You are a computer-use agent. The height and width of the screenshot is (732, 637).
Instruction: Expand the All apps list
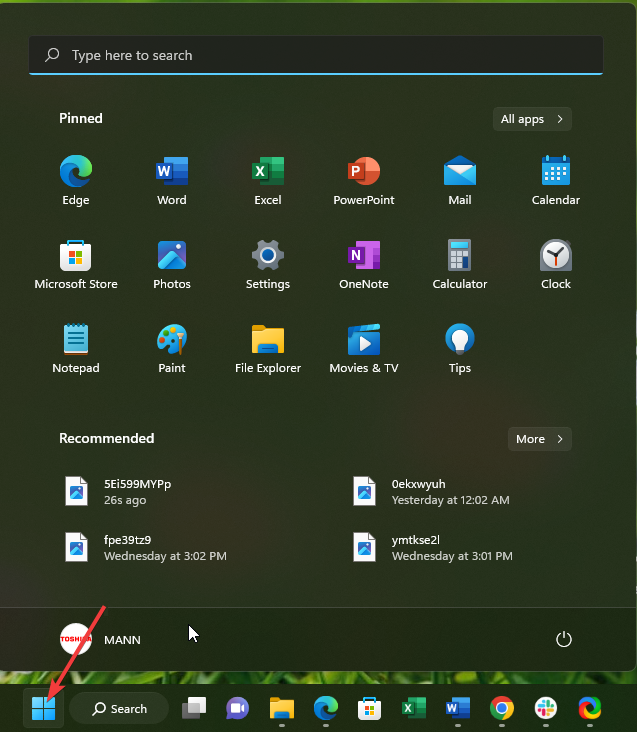tap(532, 119)
